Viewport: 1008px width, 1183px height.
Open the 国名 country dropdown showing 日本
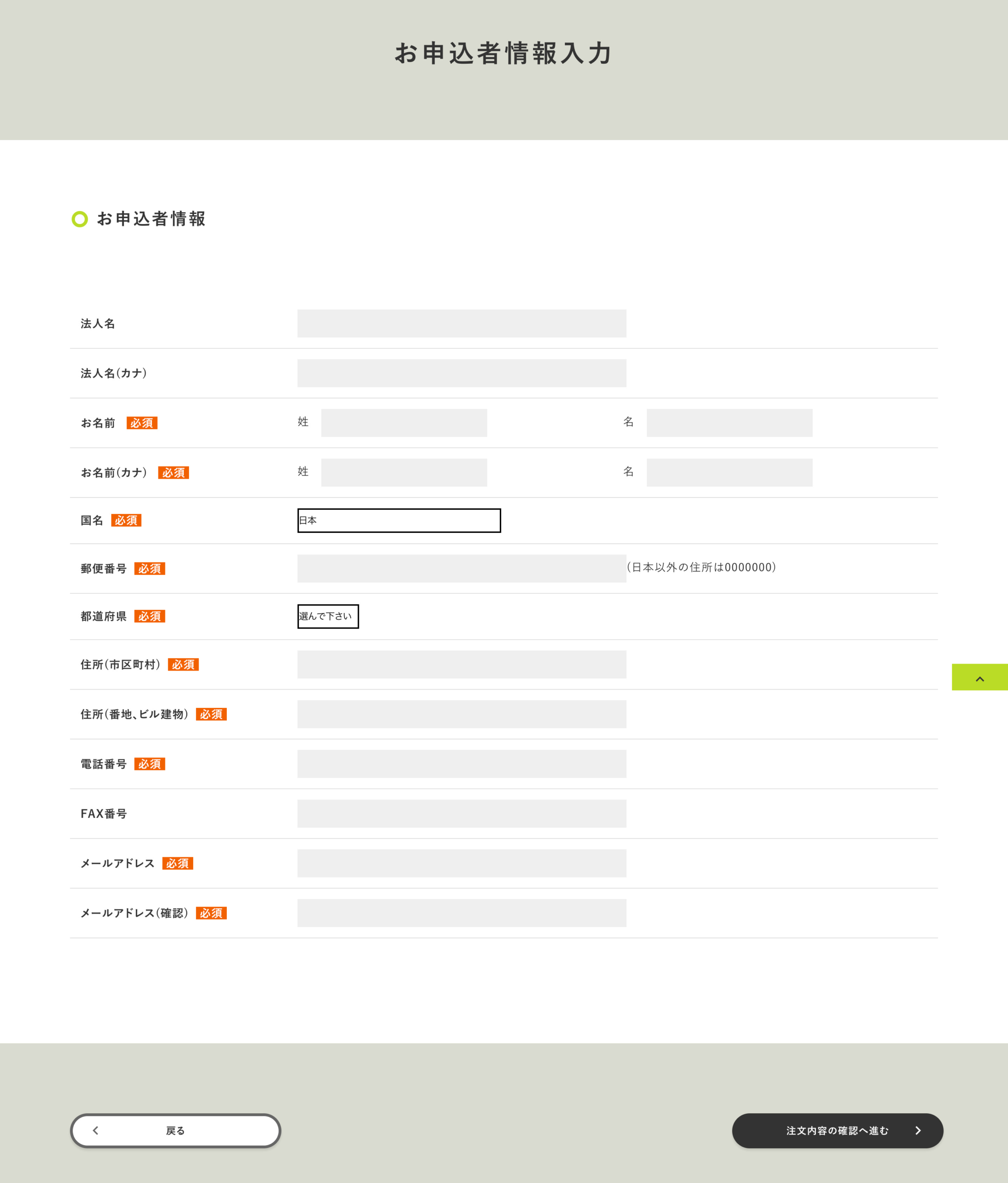[x=399, y=521]
